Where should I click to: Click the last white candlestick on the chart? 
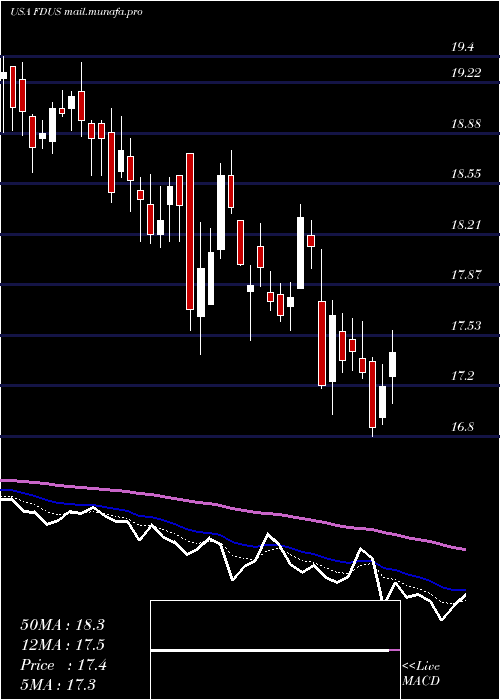click(392, 364)
